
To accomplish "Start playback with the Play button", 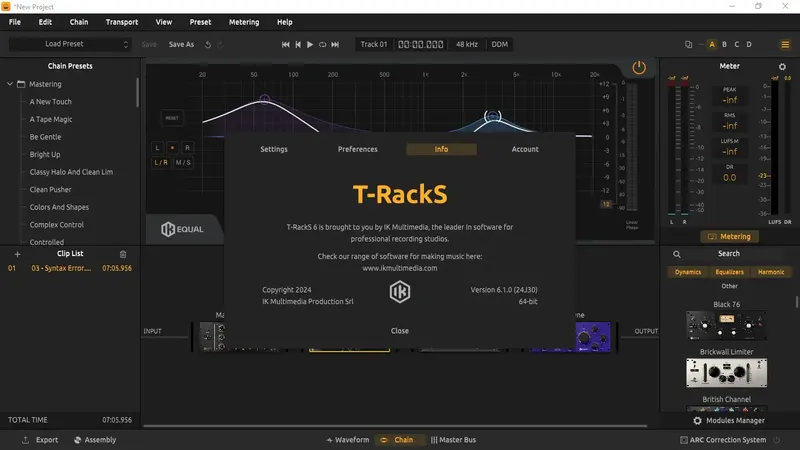I will click(310, 44).
